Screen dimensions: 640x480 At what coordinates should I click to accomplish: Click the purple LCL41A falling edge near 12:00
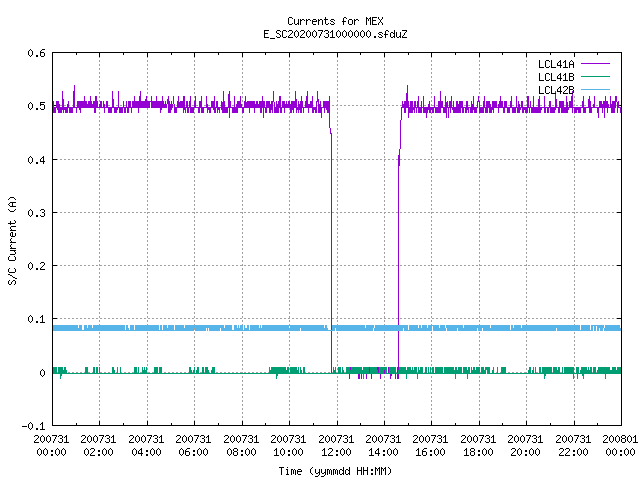(331, 245)
